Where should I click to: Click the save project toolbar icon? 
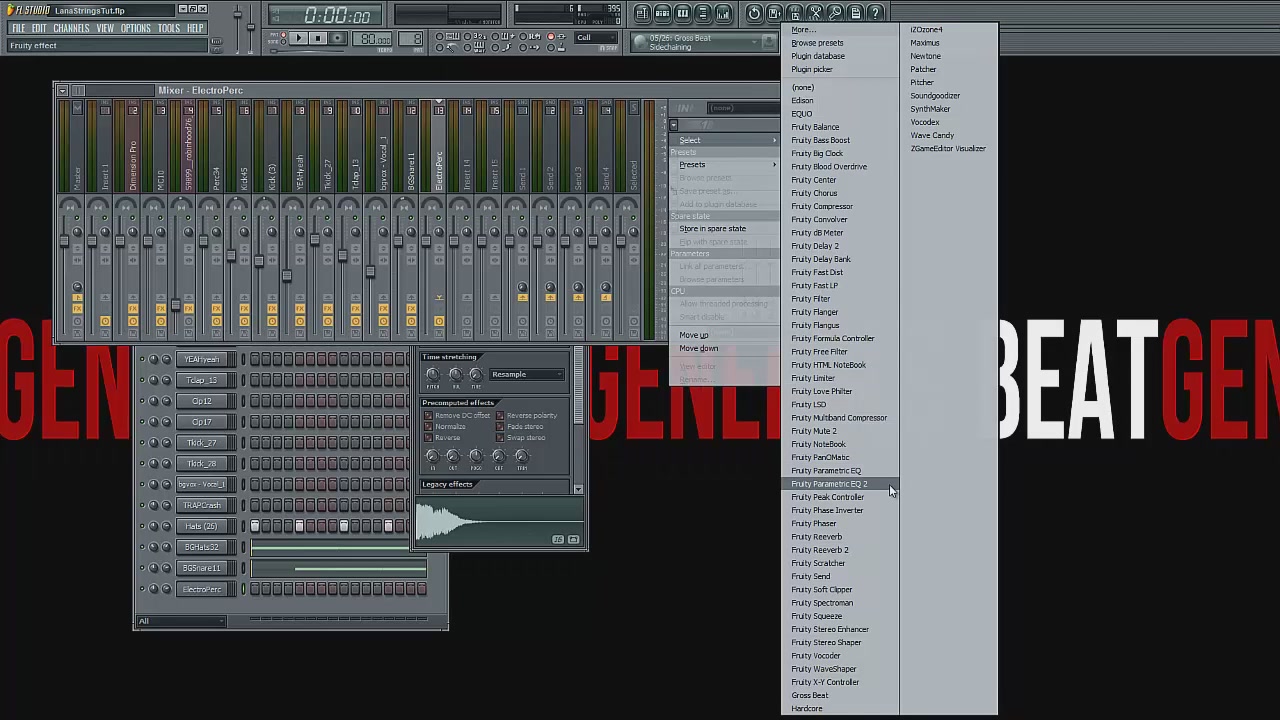(774, 13)
